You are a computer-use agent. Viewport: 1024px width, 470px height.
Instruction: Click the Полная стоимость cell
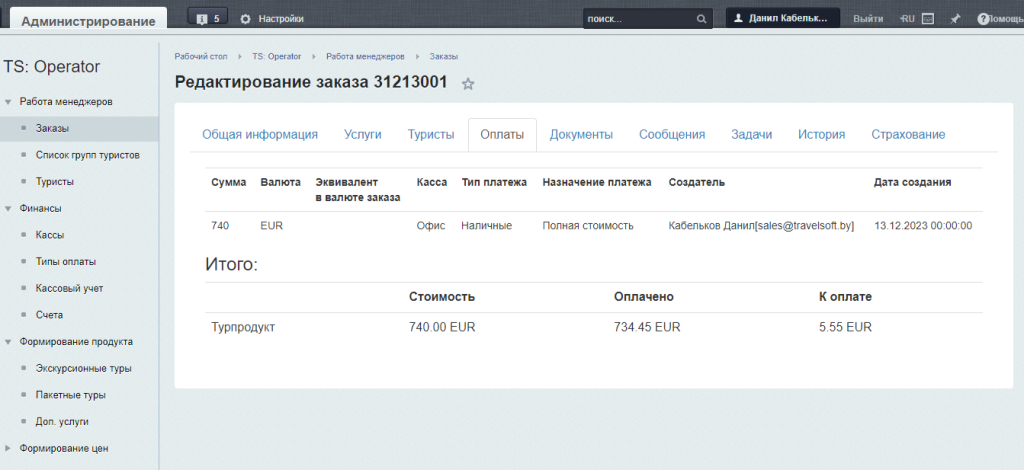click(588, 226)
